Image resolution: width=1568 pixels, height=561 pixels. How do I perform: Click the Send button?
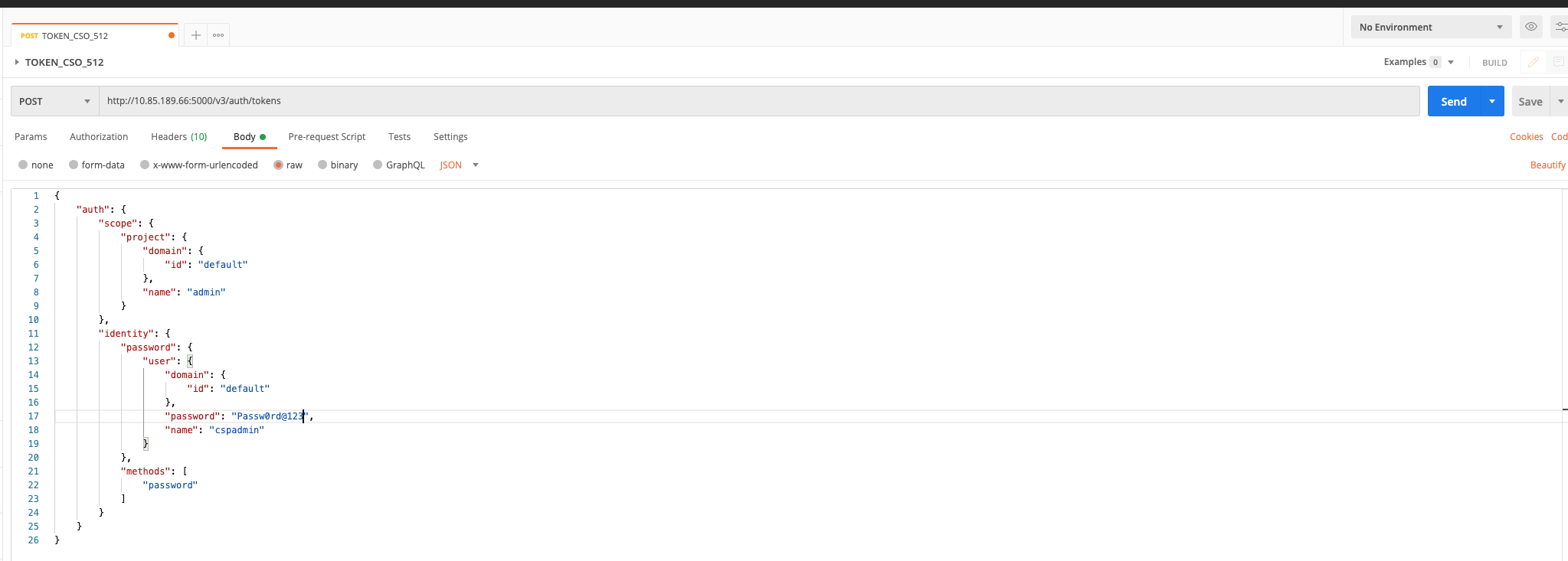tap(1455, 100)
